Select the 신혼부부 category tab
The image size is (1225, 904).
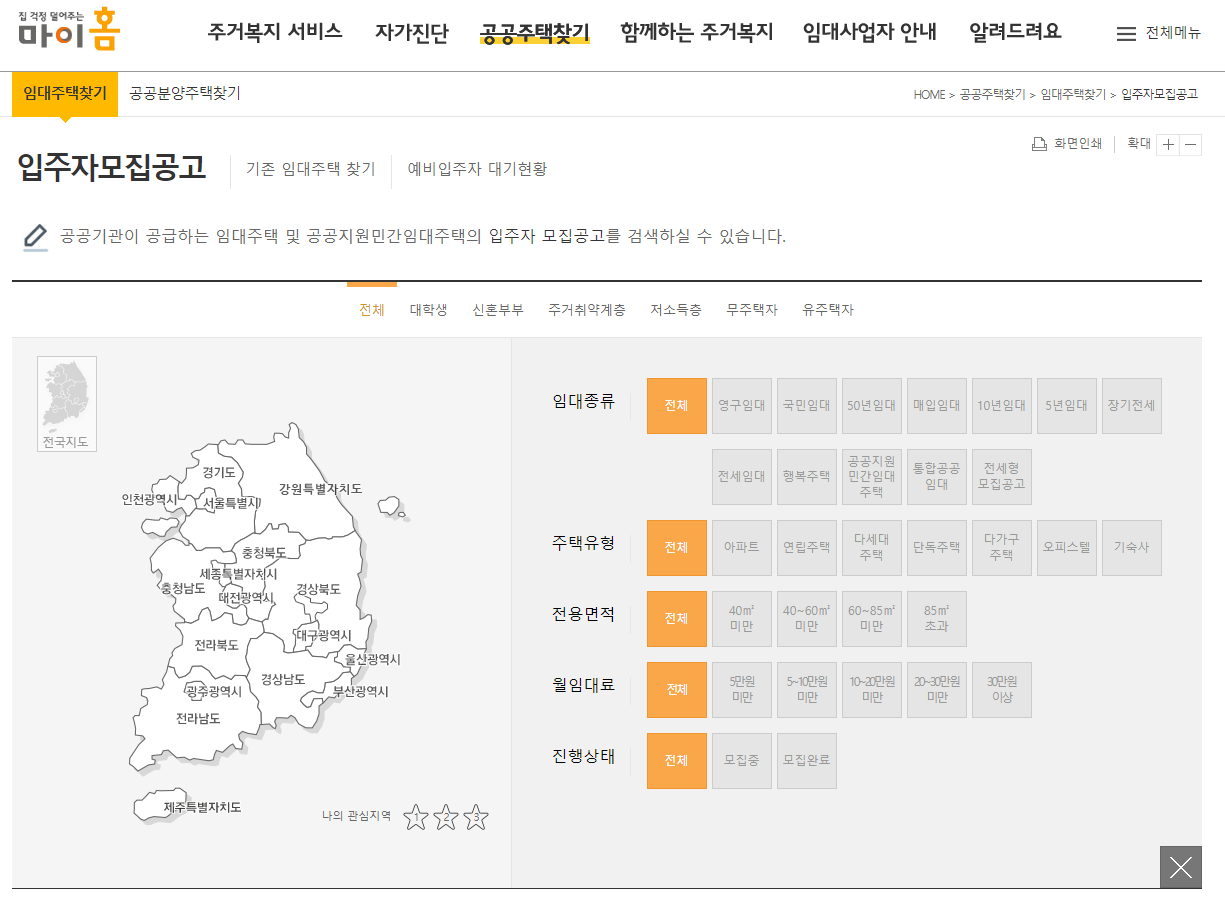click(x=496, y=309)
